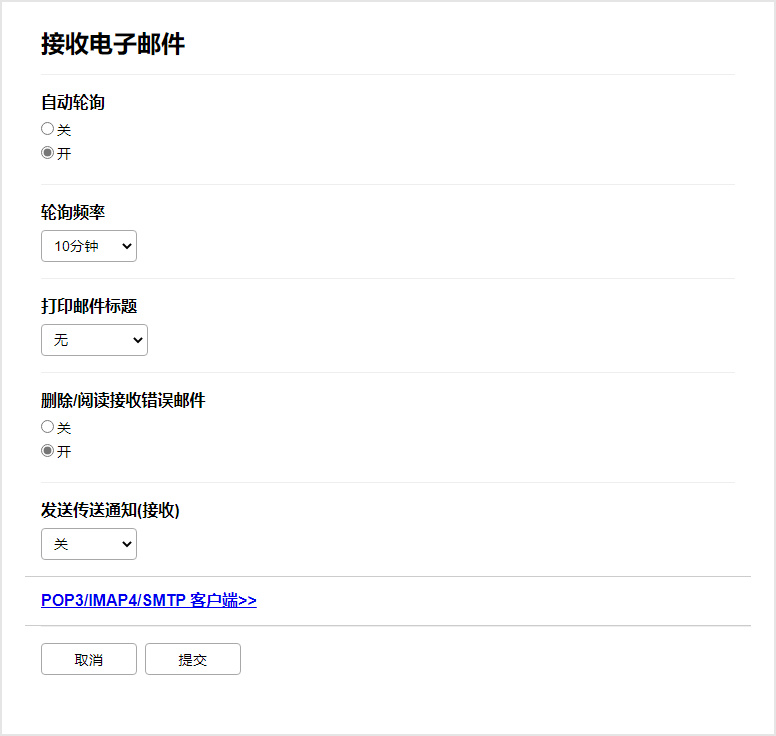The height and width of the screenshot is (736, 776).
Task: Click the 开 label text beside 自动轮询 radio
Action: coord(64,154)
